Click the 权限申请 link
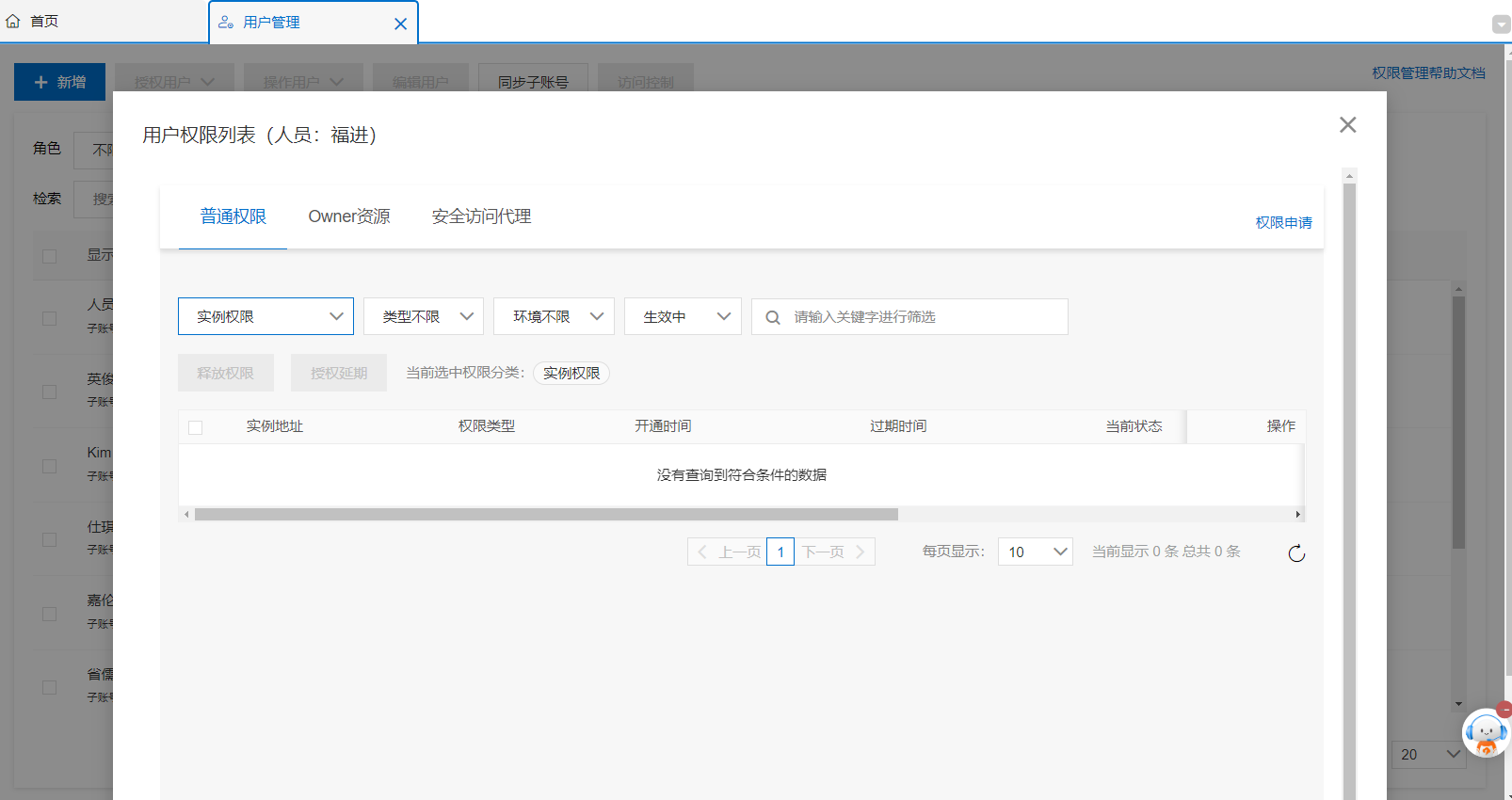The height and width of the screenshot is (800, 1512). 1283,223
